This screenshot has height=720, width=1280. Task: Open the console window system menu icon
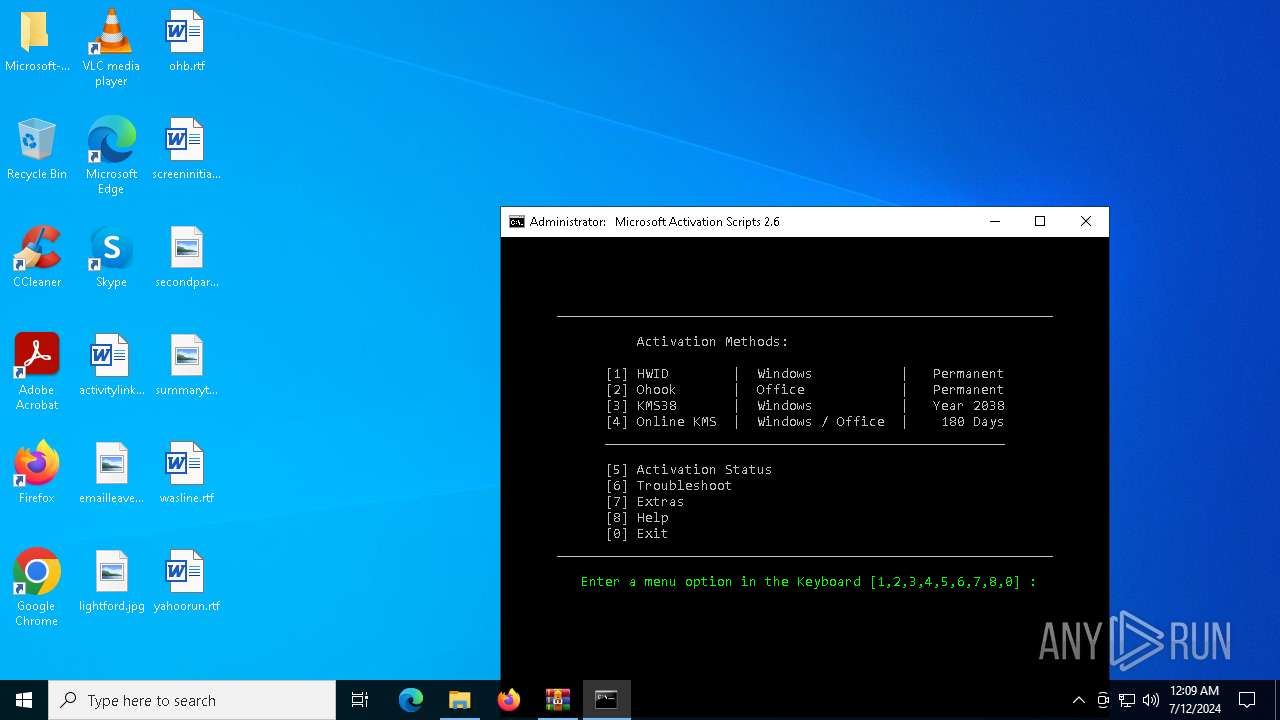coord(517,222)
